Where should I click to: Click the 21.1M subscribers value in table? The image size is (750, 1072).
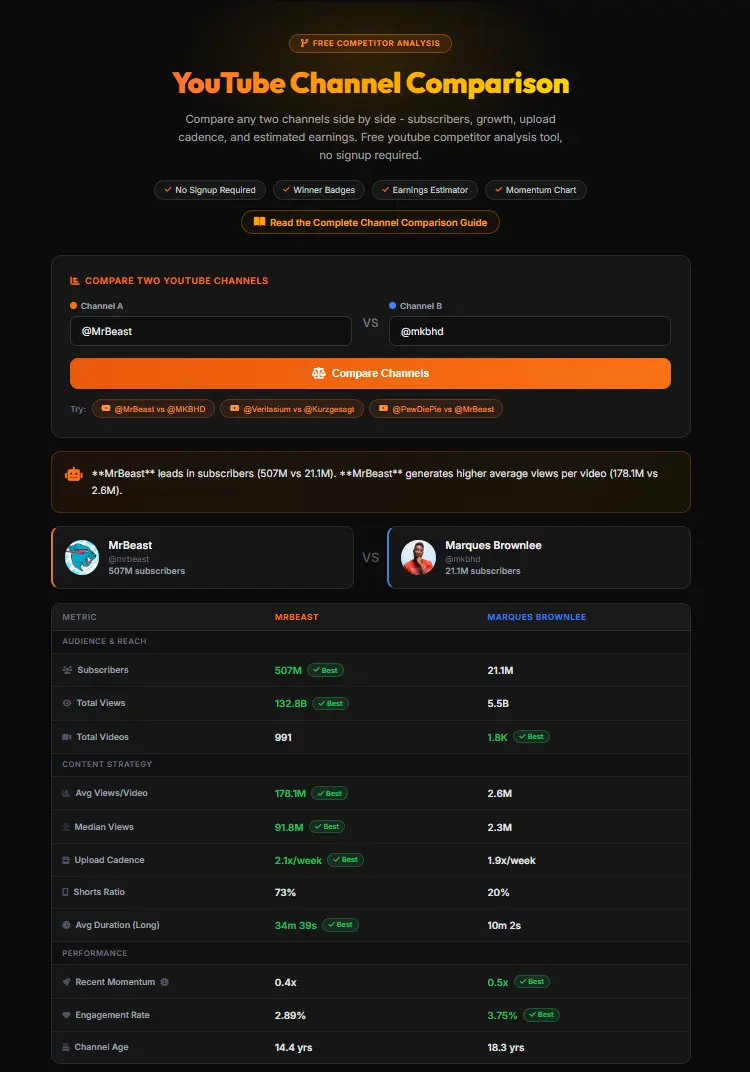[x=500, y=670]
